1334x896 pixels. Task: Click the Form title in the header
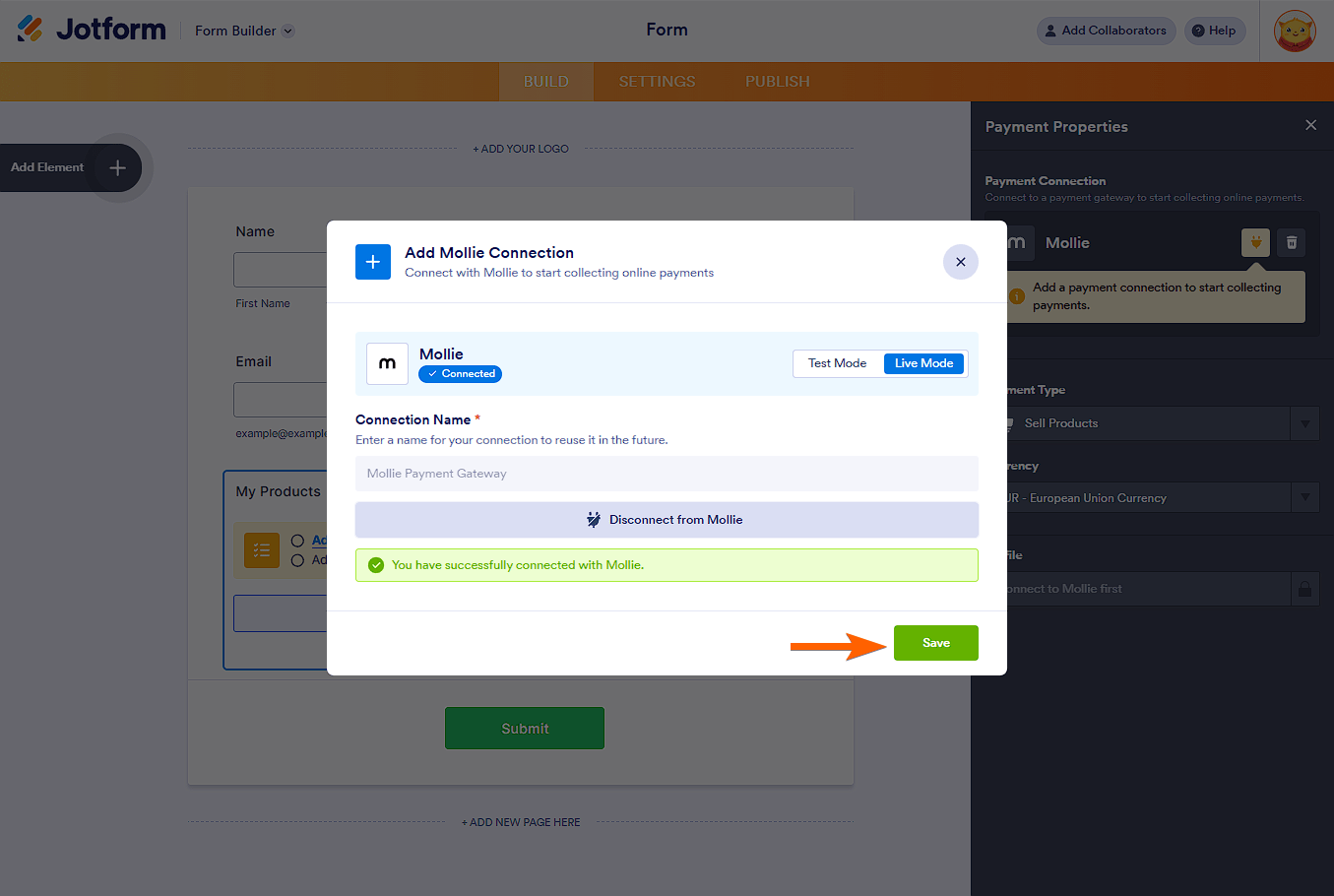(x=667, y=30)
